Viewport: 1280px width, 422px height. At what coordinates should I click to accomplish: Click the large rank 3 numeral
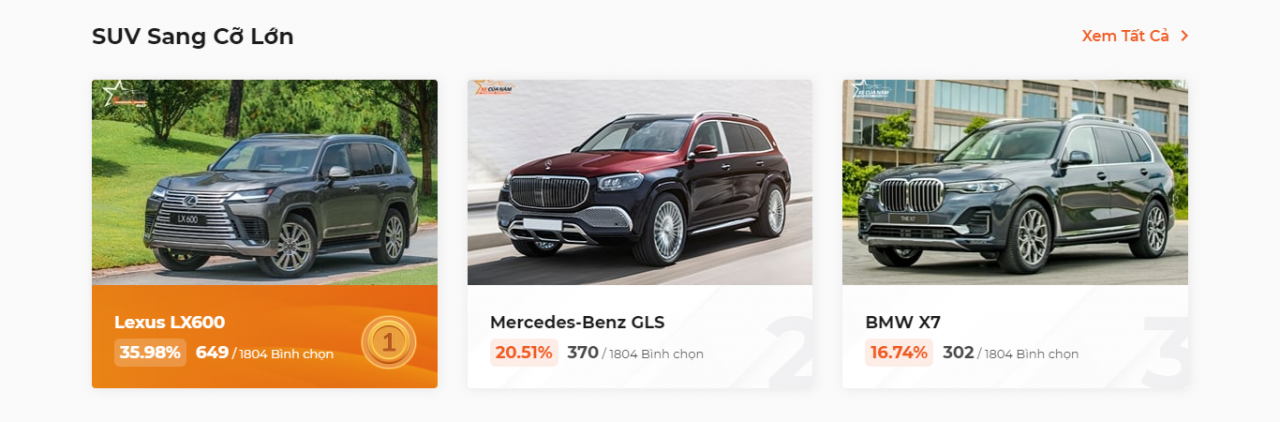tap(1165, 351)
